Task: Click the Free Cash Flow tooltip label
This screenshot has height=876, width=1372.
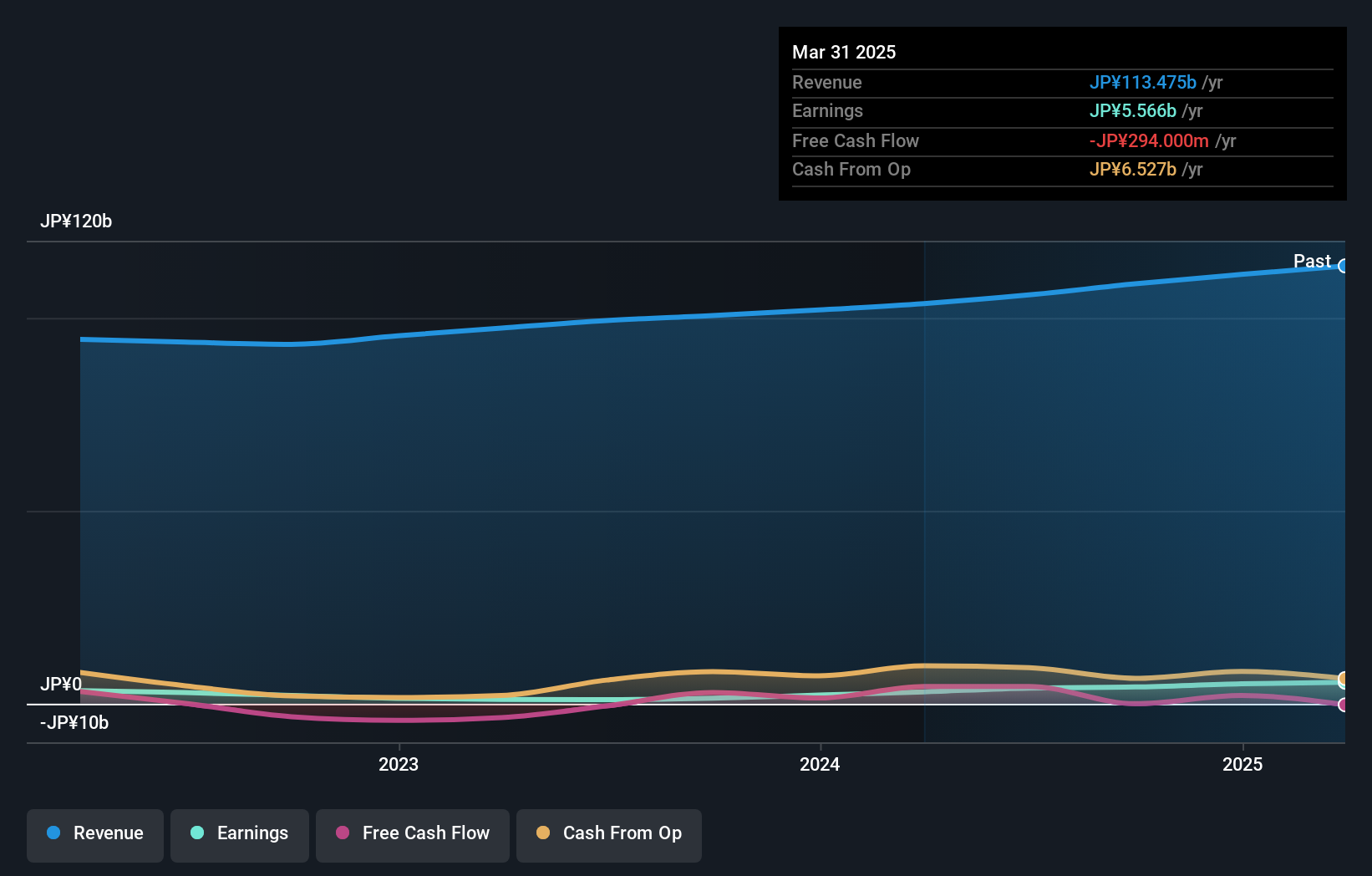Action: 855,140
